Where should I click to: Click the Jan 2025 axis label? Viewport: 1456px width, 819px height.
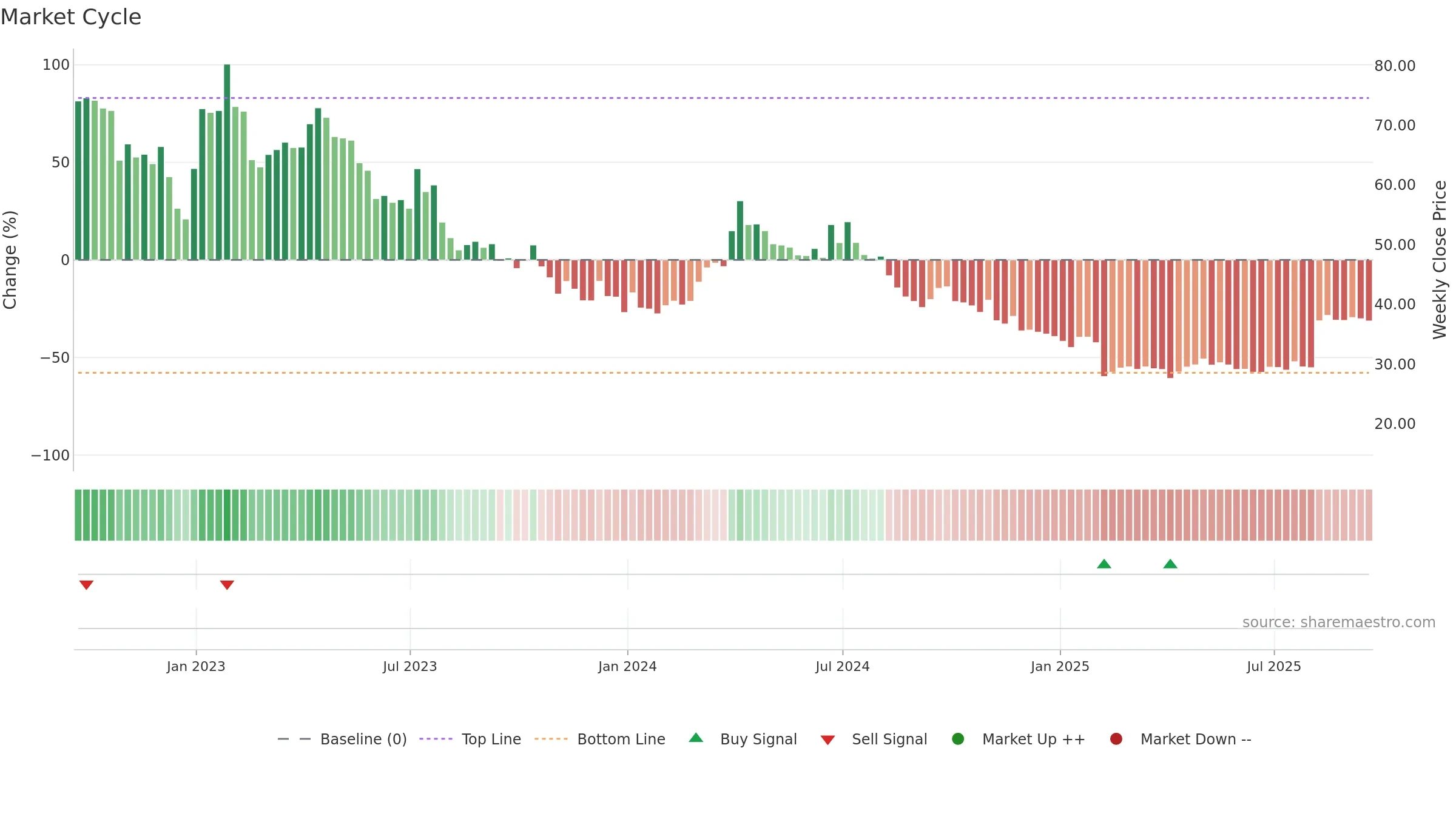[1060, 667]
